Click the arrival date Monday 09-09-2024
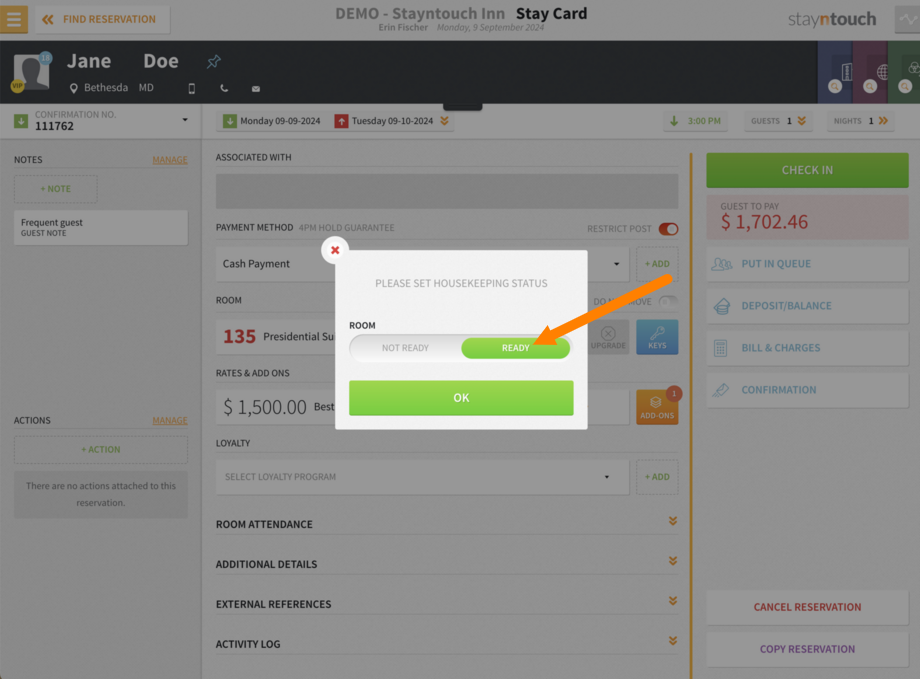 (x=272, y=121)
